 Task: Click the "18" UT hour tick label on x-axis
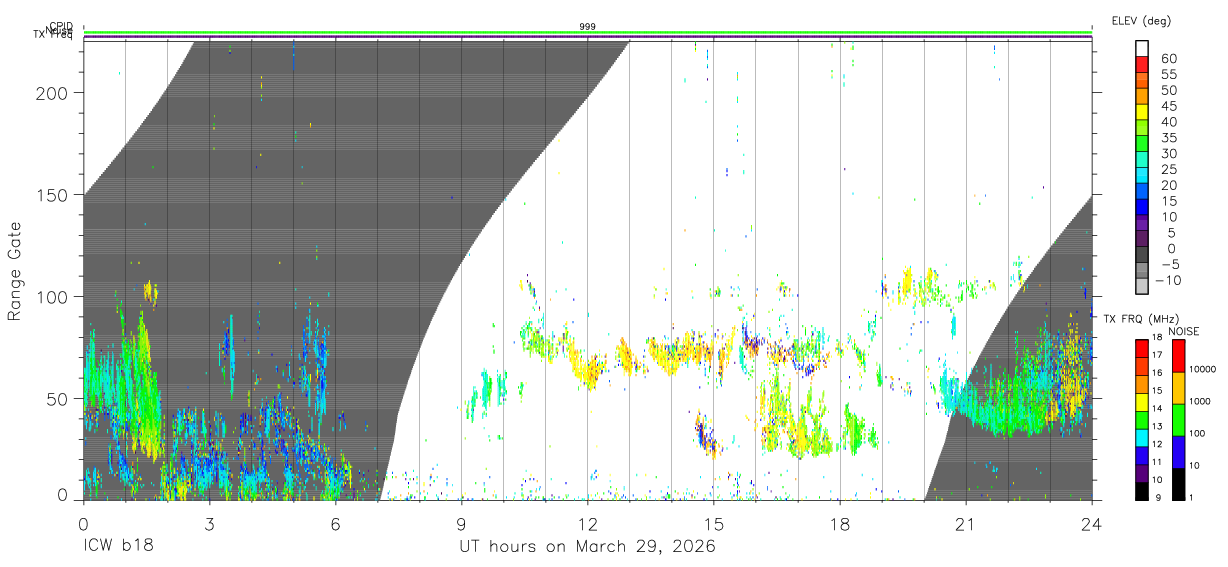coord(839,524)
